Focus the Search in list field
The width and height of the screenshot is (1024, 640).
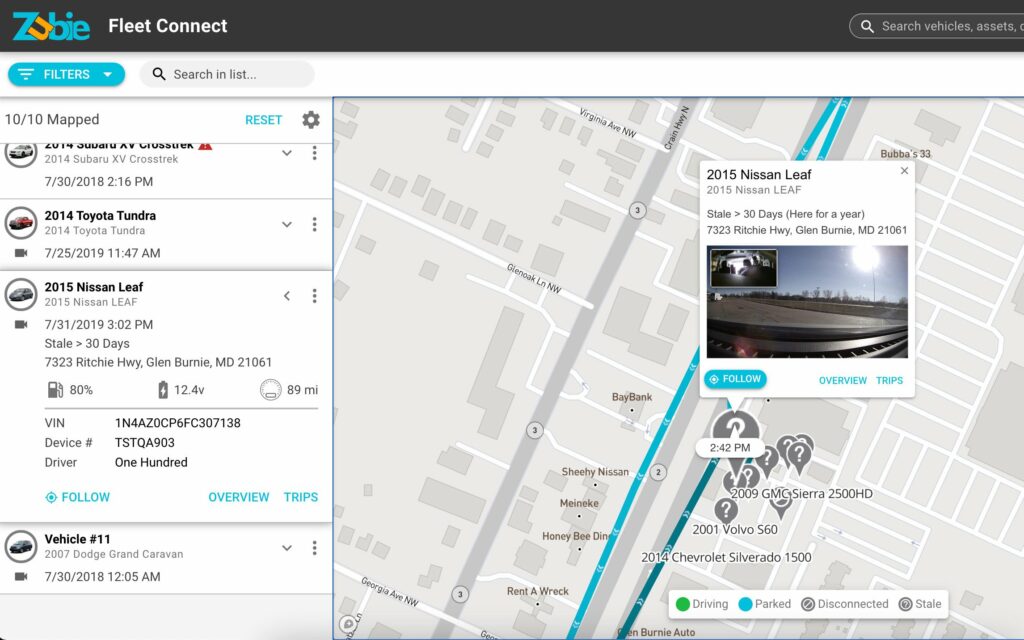click(227, 74)
